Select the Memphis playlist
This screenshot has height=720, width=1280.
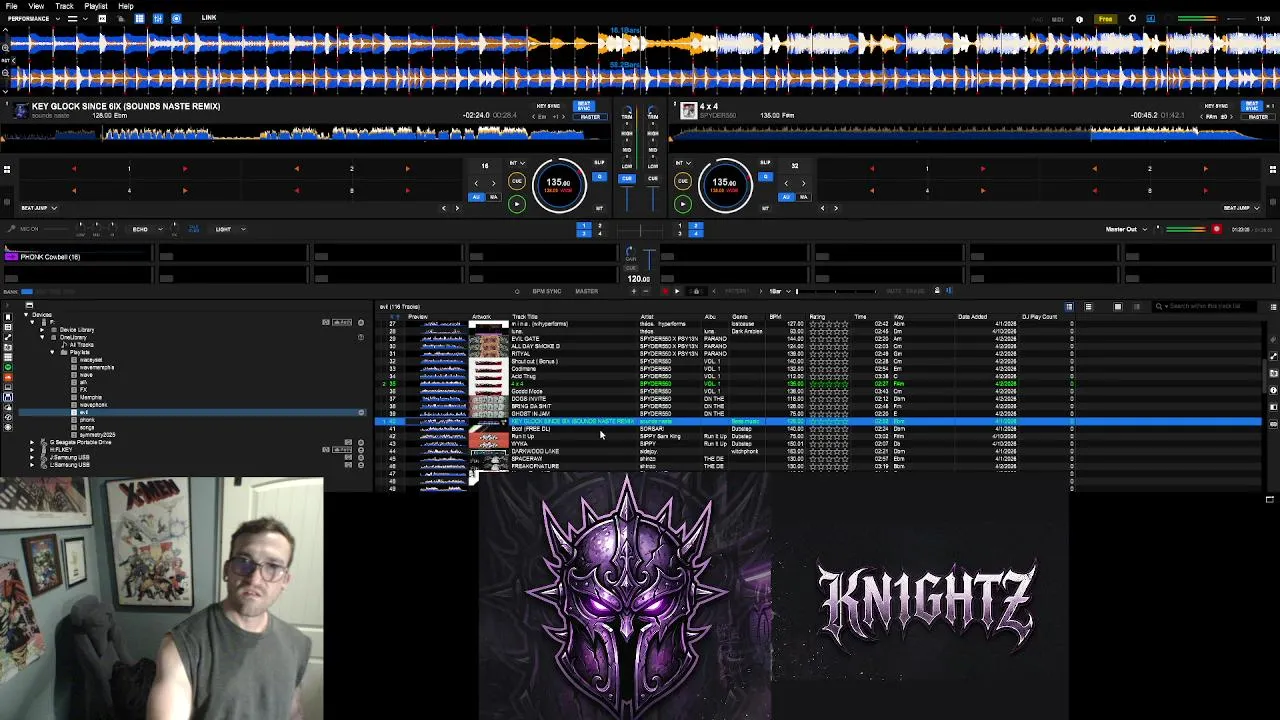[x=90, y=397]
